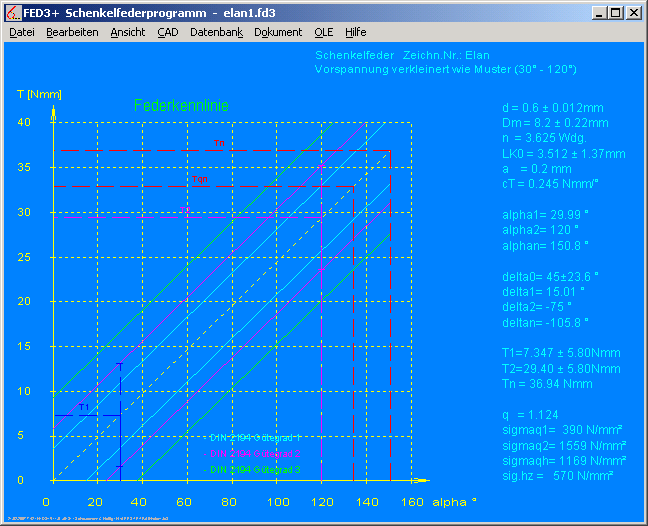Click the Schenkelfeder Zeichn.Nr.: Elan heading
The height and width of the screenshot is (526, 648).
402,56
